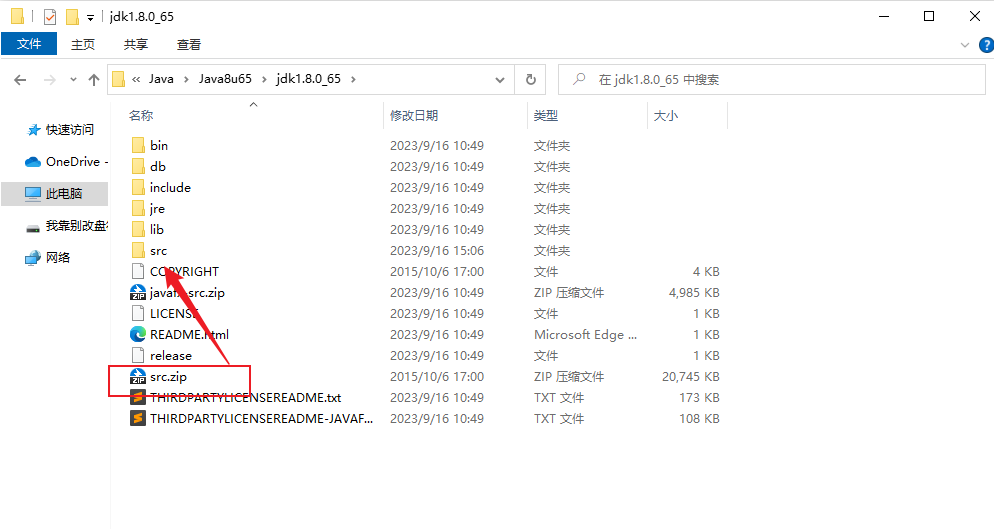Select 此电脑 in the navigation pane
The width and height of the screenshot is (994, 529).
55,193
